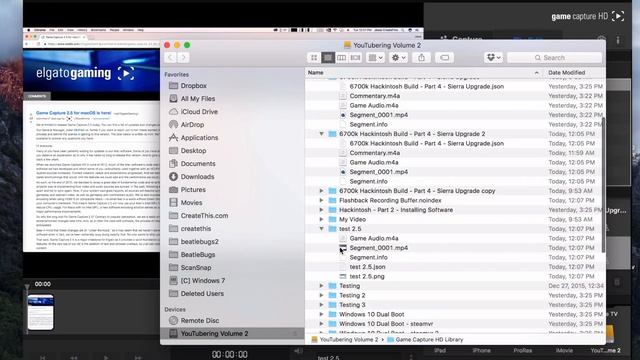Choose ProRes export in Game Capture HD

pyautogui.click(x=523, y=351)
